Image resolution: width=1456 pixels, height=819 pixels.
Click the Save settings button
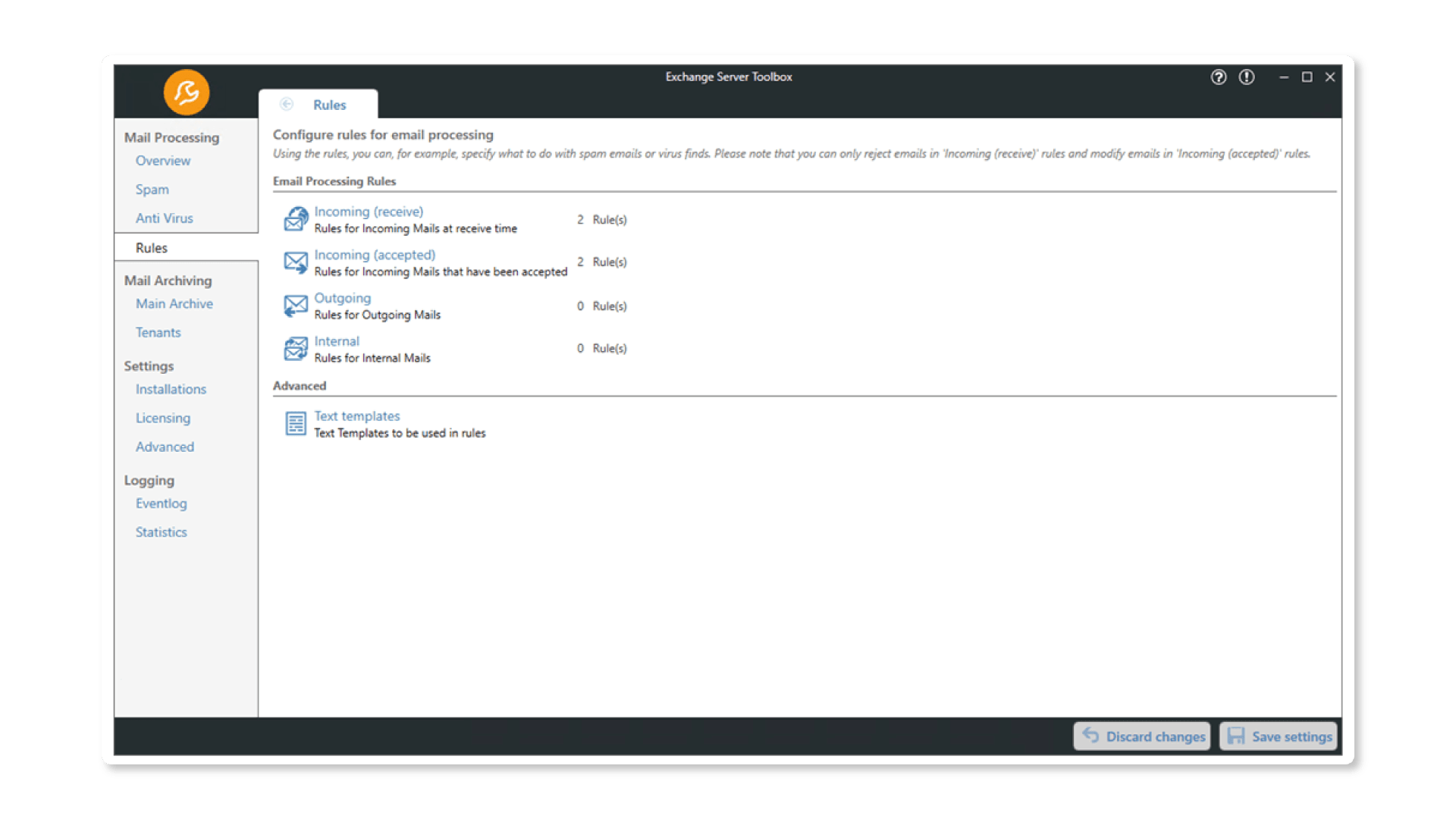click(1279, 736)
